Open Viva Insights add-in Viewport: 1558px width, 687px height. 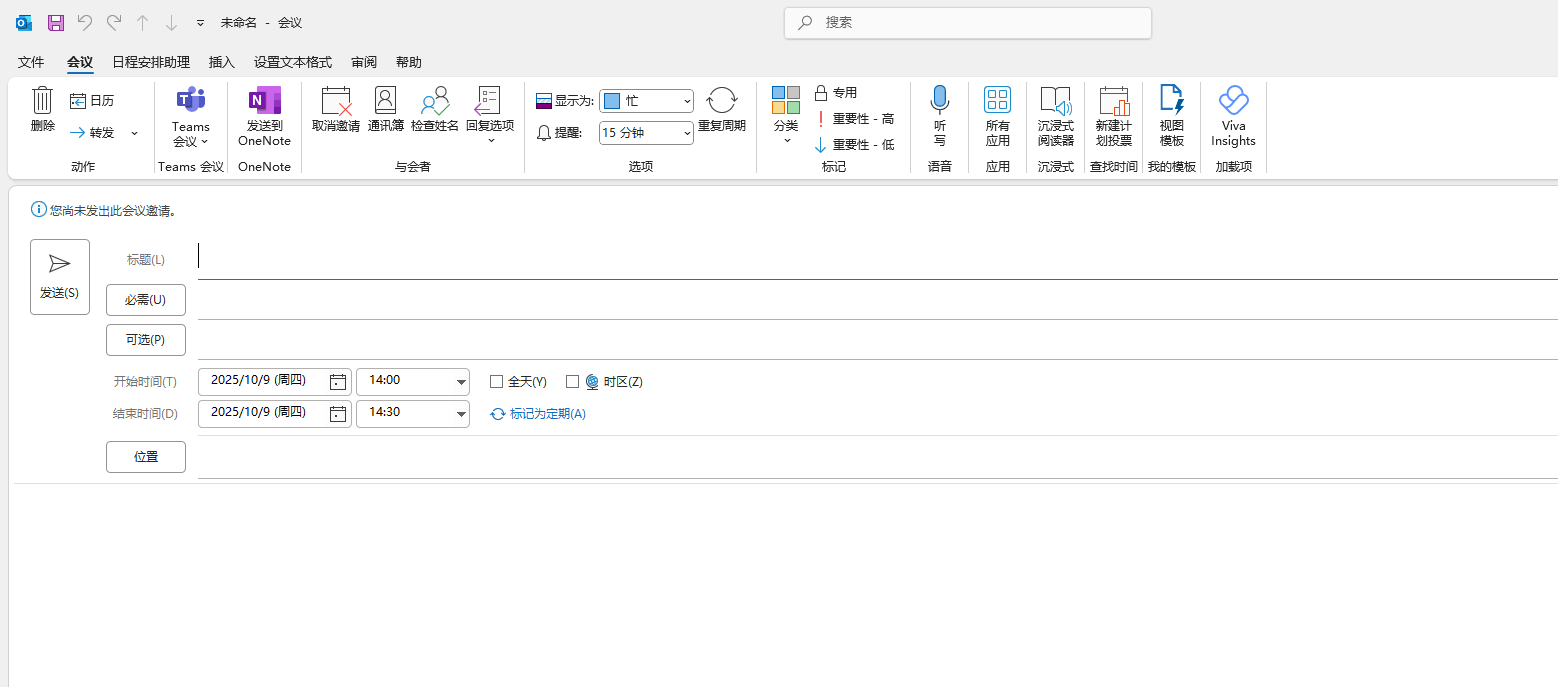[x=1233, y=101]
